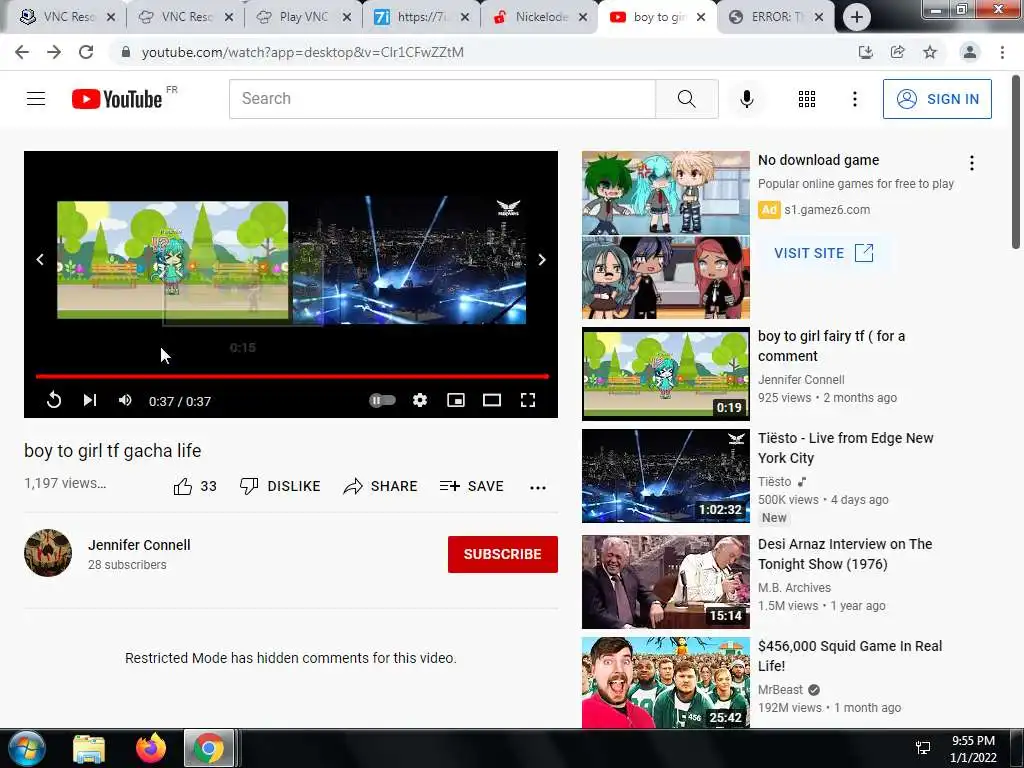Play the gacha end-screen suggested video
This screenshot has width=1024, height=768.
pos(172,260)
